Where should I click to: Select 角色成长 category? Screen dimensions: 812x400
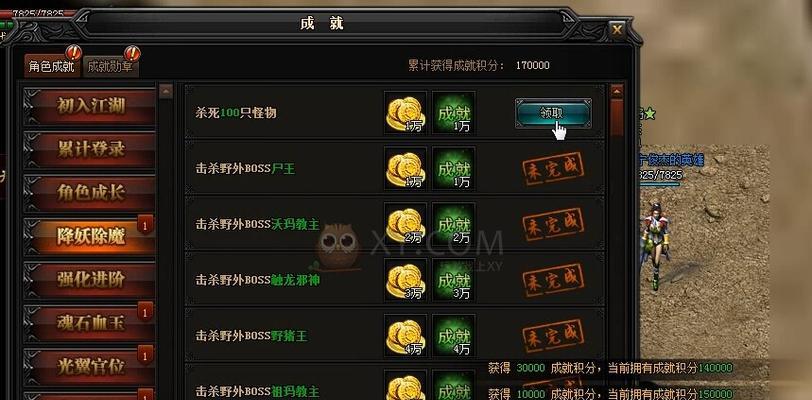click(x=90, y=193)
